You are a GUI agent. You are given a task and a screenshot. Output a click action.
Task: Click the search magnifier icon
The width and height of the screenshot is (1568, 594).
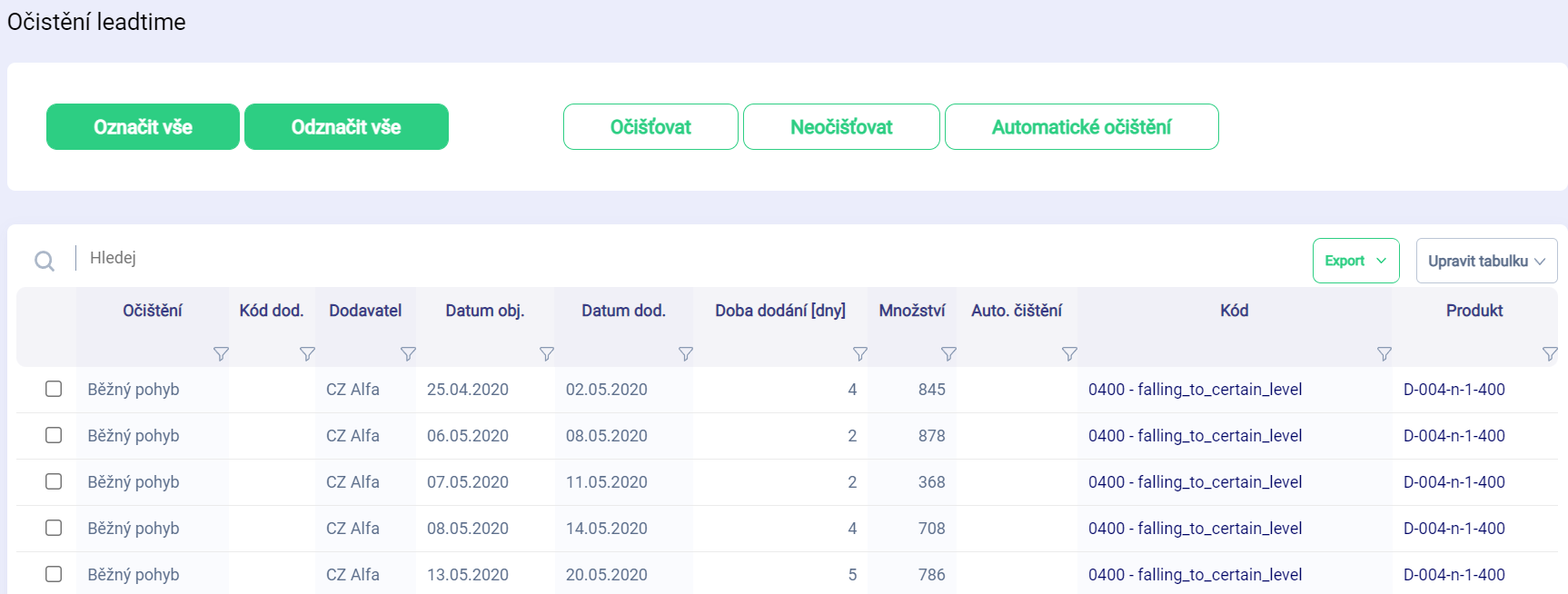click(44, 262)
